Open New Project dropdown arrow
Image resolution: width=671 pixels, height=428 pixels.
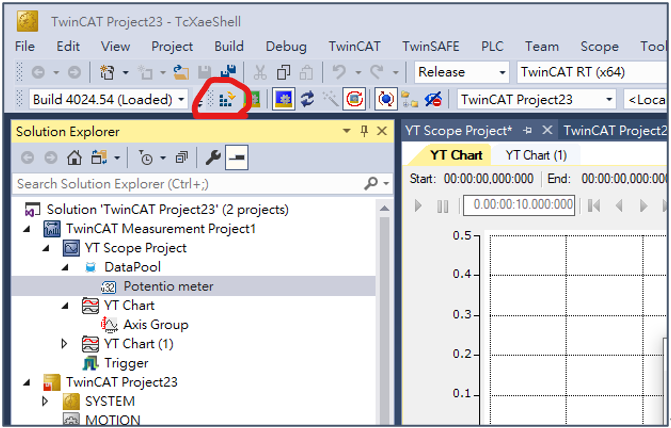click(x=126, y=72)
